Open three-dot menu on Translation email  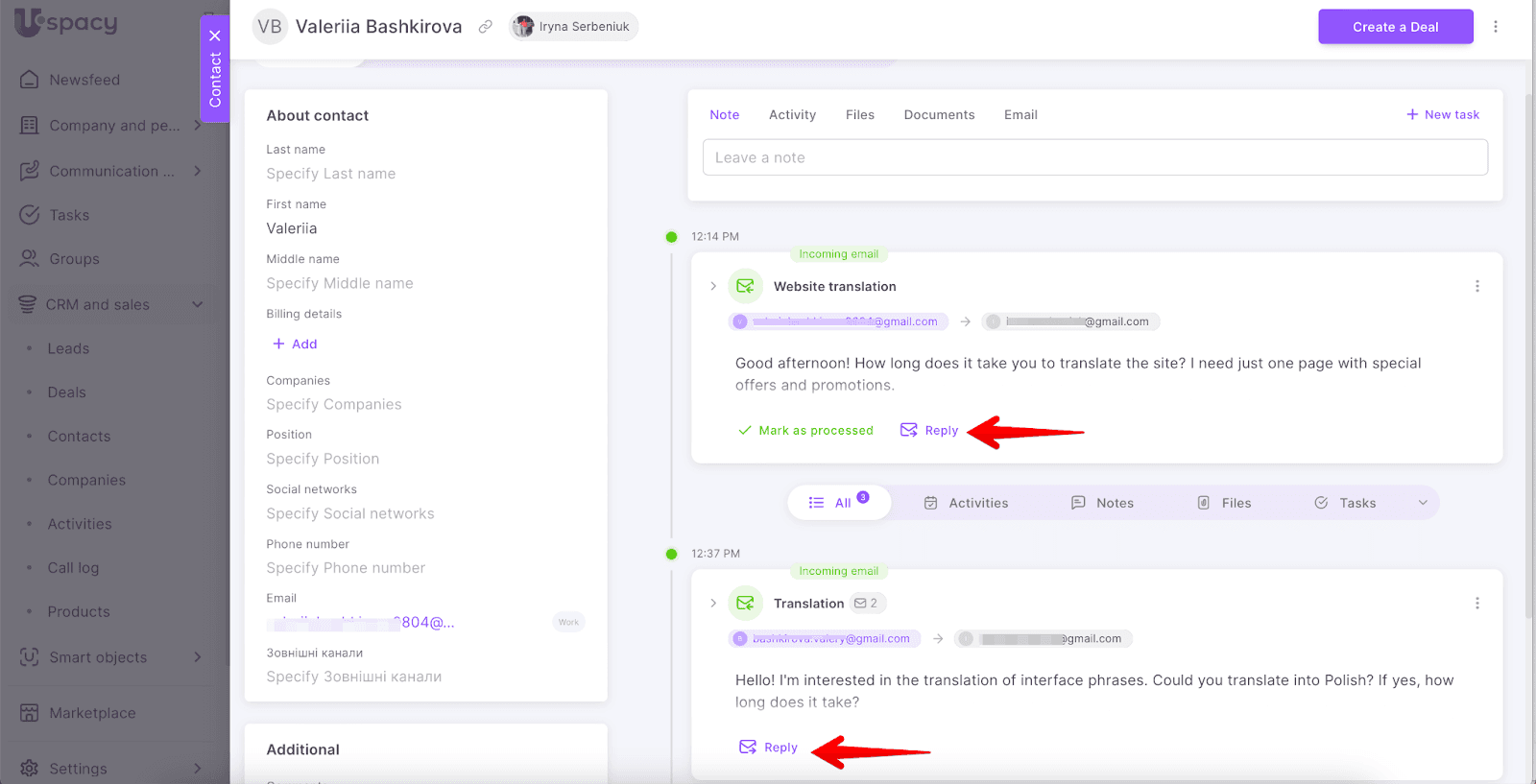pos(1476,603)
